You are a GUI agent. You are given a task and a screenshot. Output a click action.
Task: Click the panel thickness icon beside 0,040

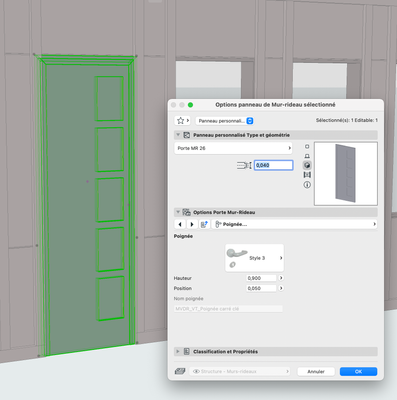(244, 165)
